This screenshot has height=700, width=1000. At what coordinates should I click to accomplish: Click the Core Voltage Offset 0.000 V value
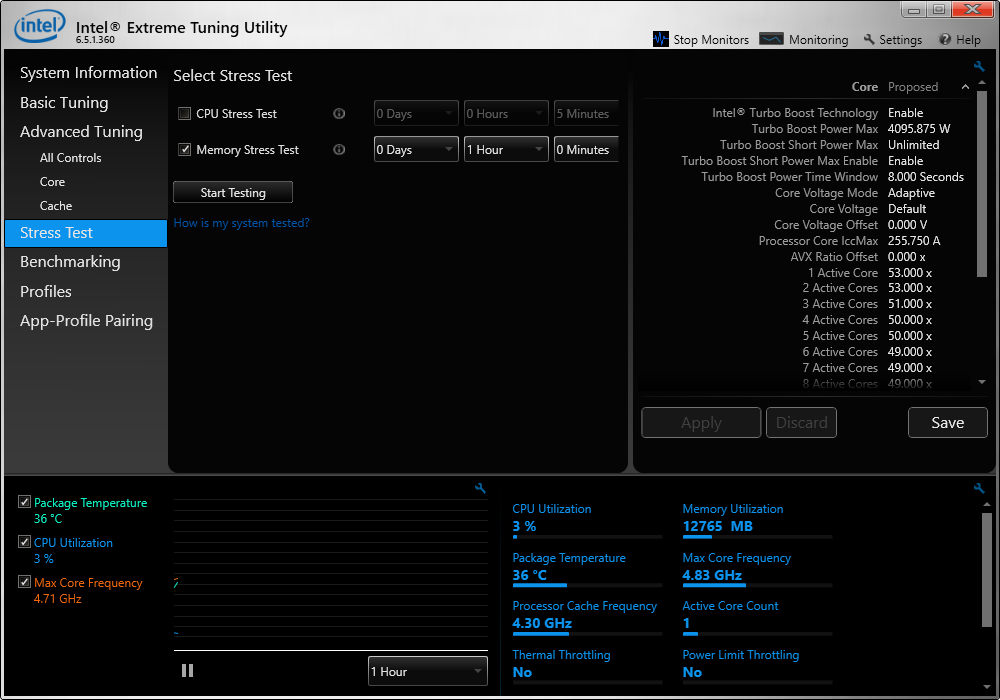click(x=907, y=224)
